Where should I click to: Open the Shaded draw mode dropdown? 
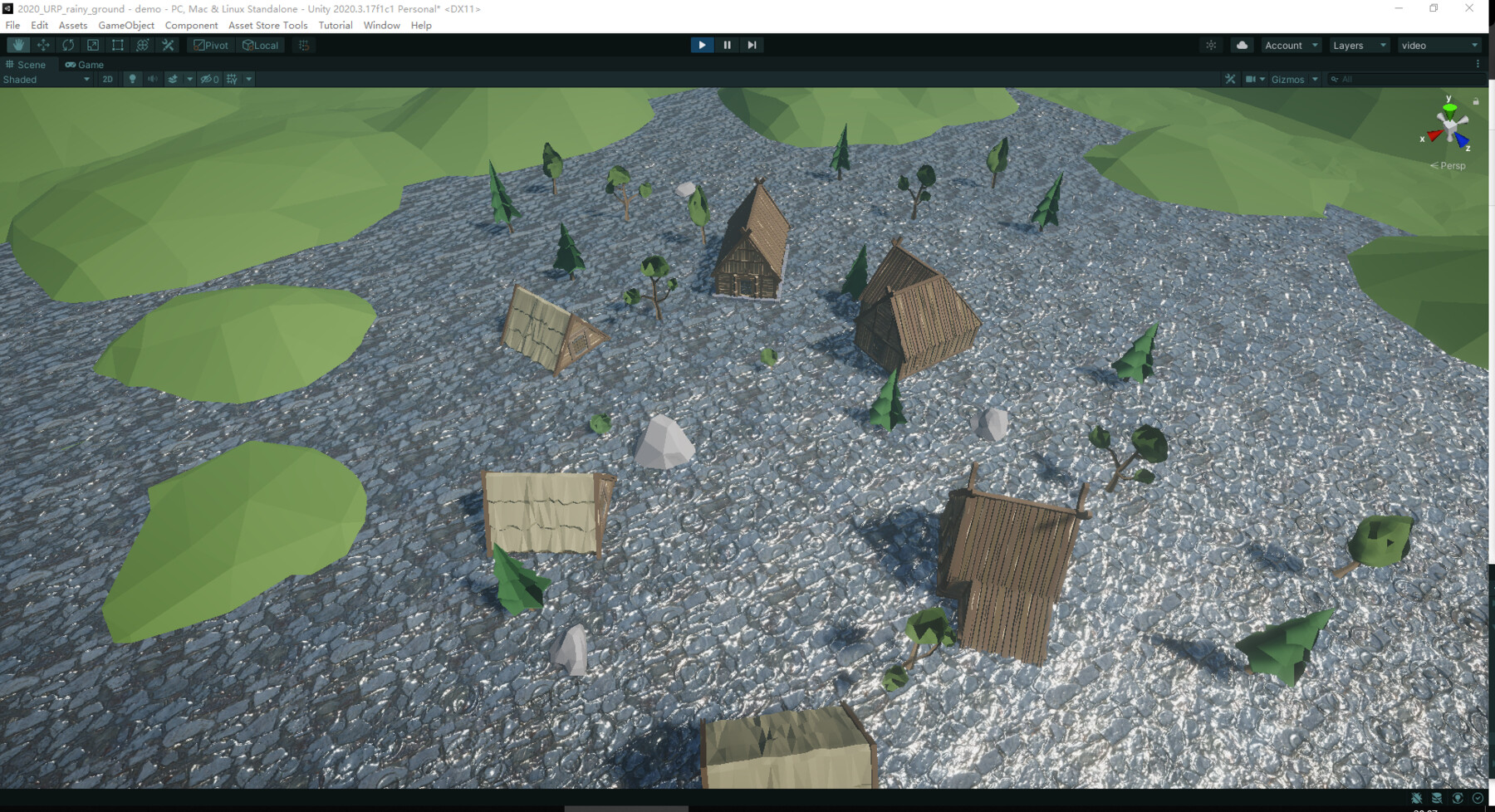[46, 79]
